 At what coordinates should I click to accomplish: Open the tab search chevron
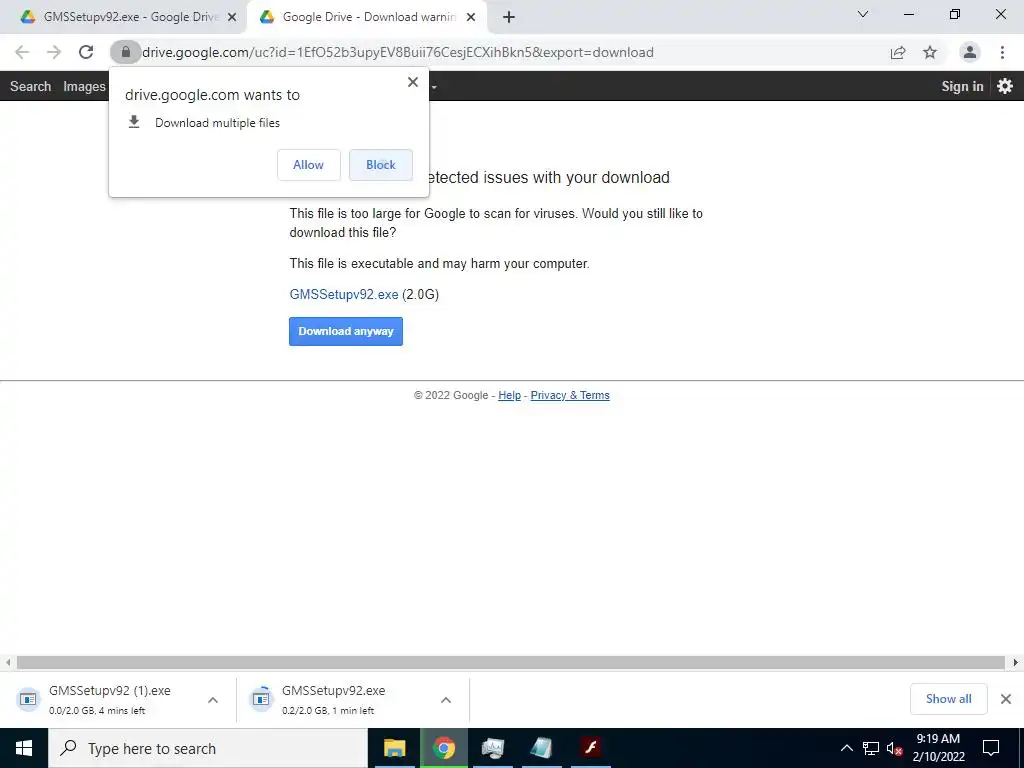[863, 14]
